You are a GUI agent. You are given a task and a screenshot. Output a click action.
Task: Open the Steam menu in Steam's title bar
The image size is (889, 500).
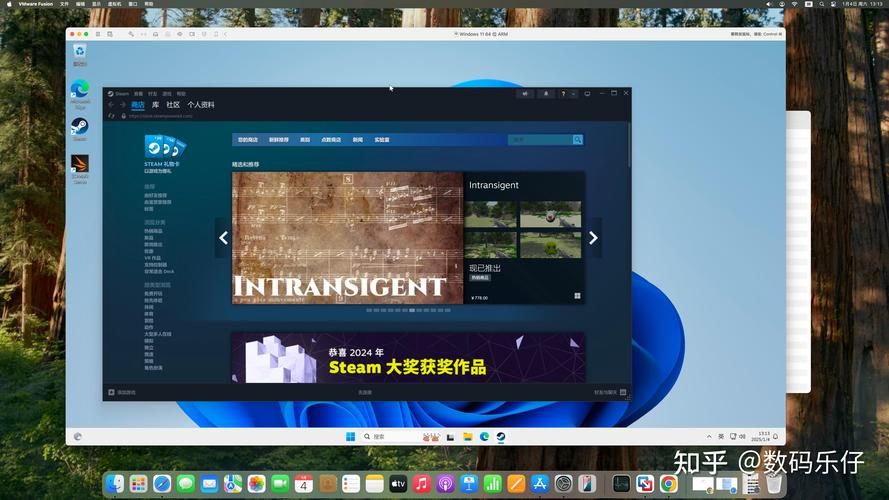coord(118,94)
